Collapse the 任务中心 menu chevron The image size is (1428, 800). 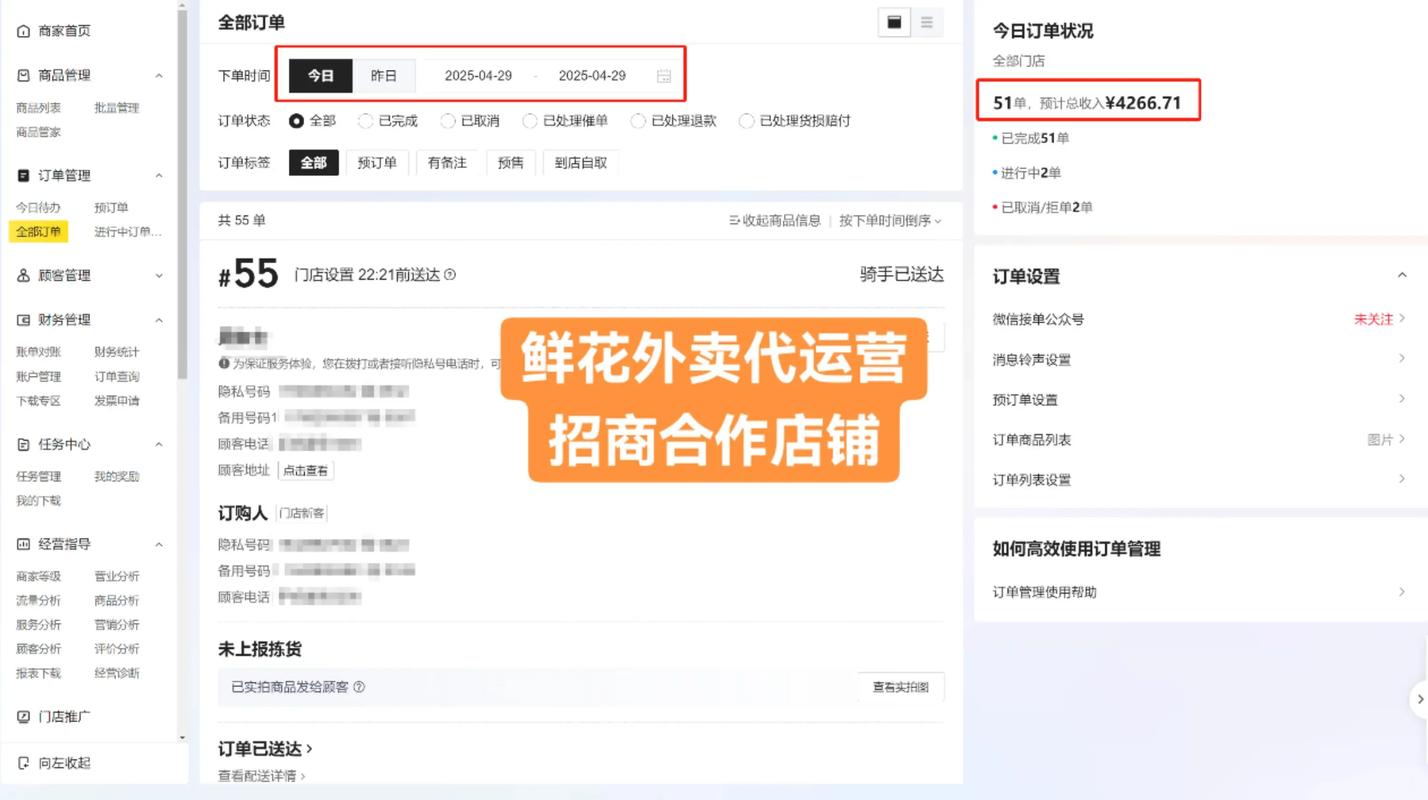pyautogui.click(x=159, y=444)
